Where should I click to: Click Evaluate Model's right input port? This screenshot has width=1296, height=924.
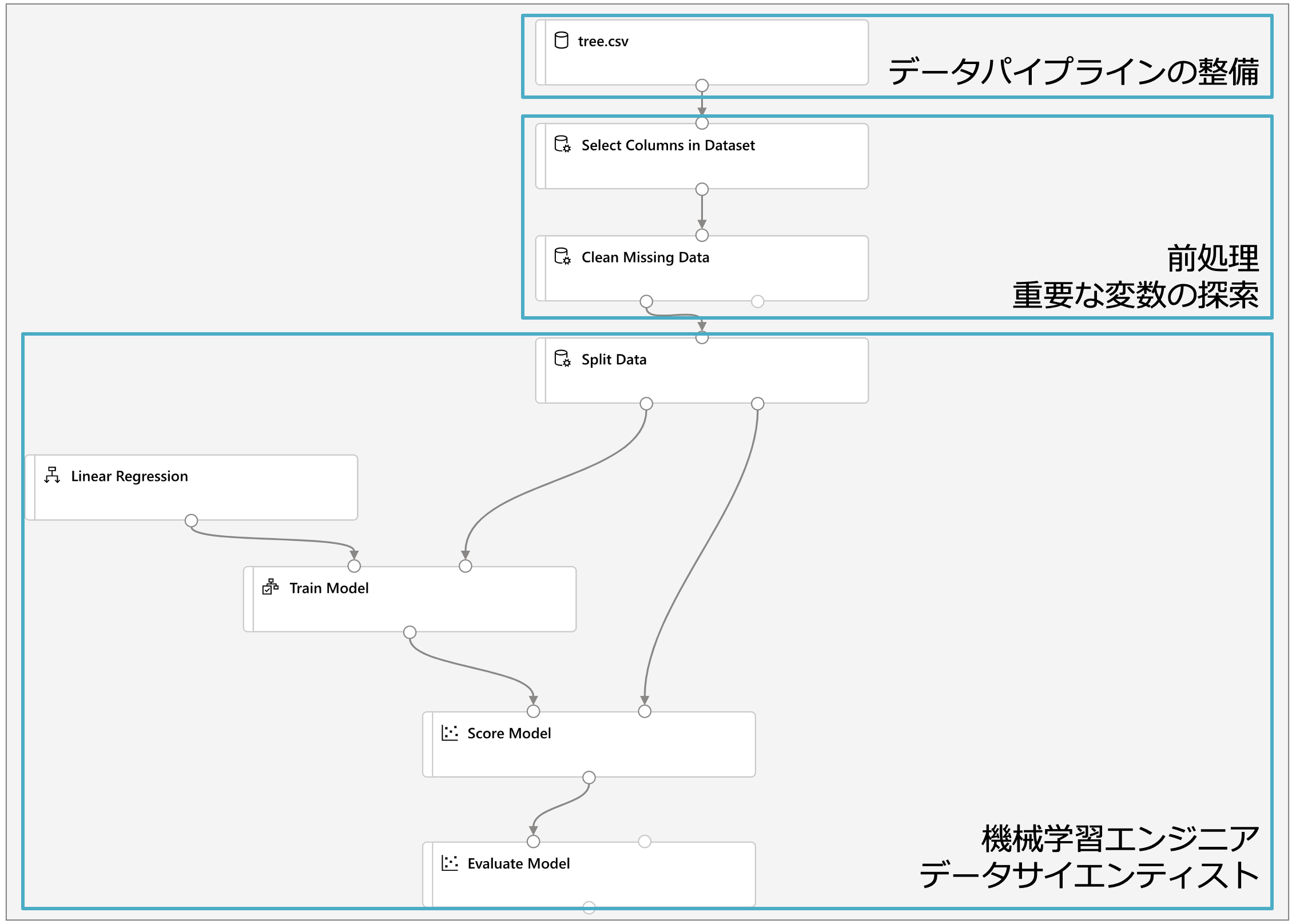[645, 842]
